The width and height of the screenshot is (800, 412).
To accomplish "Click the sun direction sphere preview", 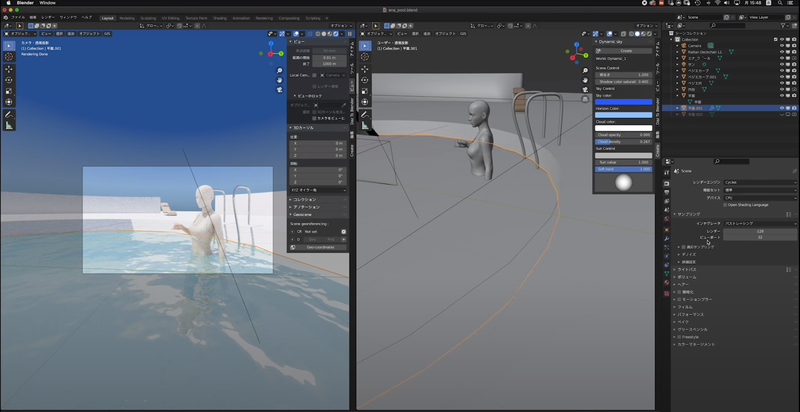I will coord(623,182).
